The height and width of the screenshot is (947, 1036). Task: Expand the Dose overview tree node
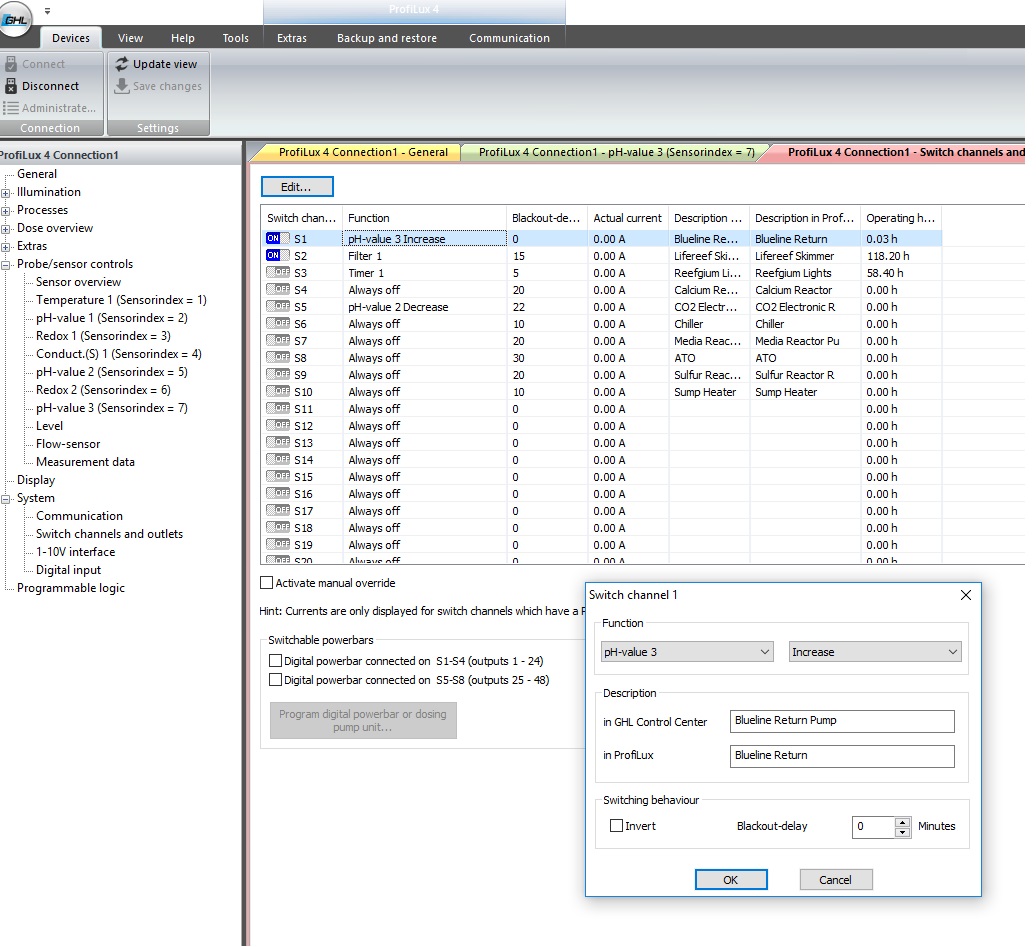click(6, 229)
